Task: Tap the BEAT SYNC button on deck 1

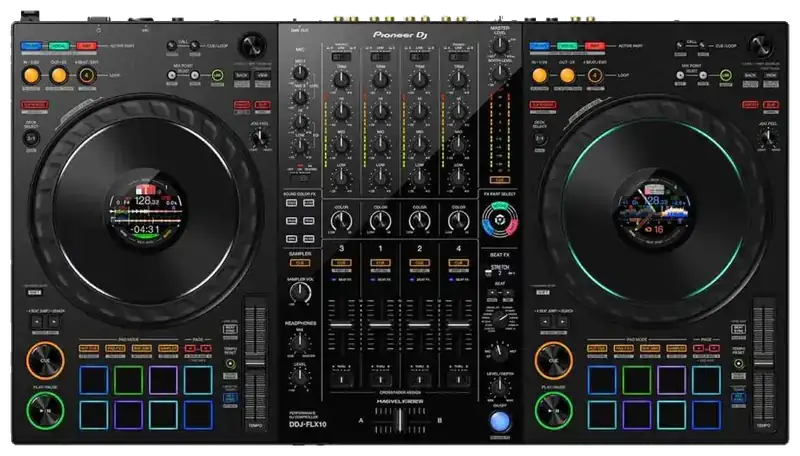Action: coord(230,330)
